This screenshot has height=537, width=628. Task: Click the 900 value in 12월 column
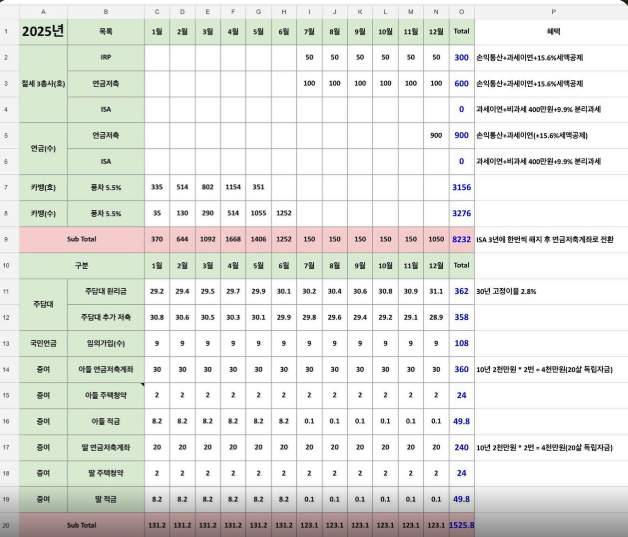click(436, 135)
